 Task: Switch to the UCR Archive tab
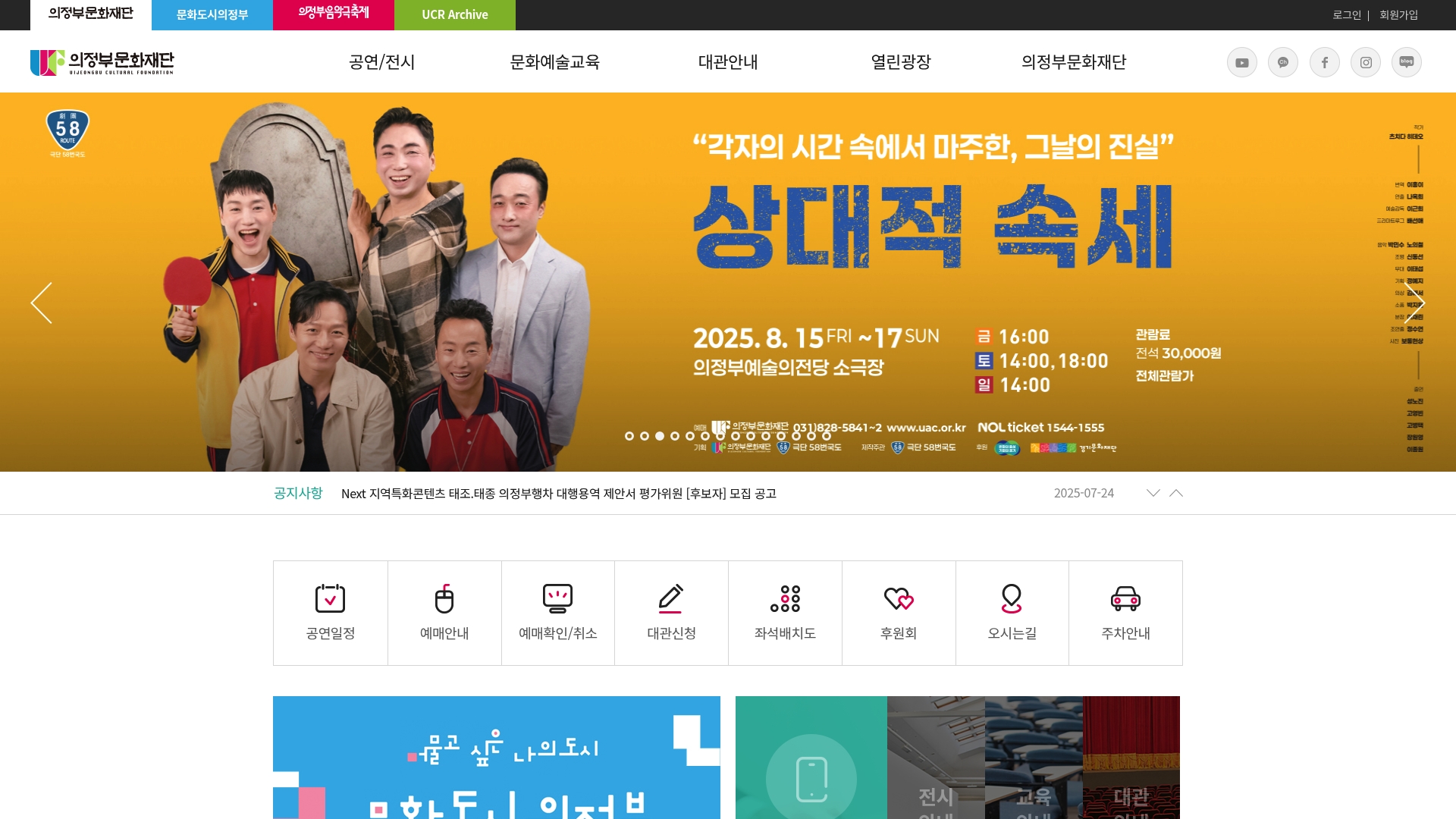[x=455, y=15]
